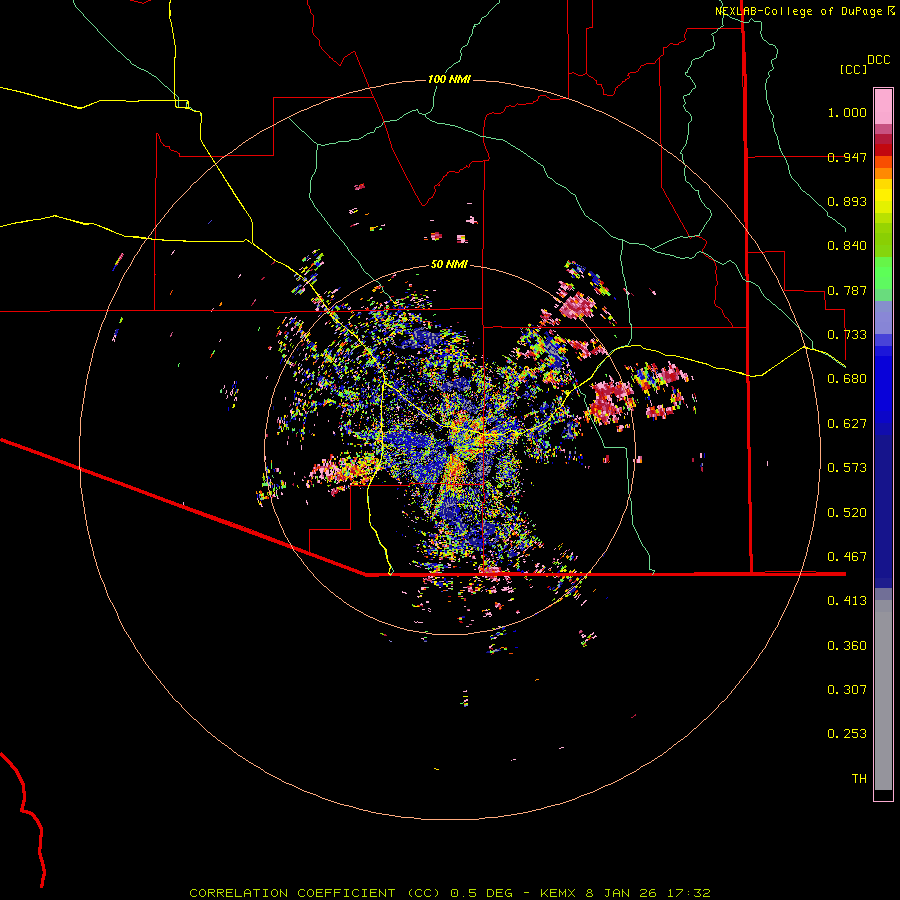Screen dimensions: 900x900
Task: Pick the red color bar segment
Action: [883, 150]
